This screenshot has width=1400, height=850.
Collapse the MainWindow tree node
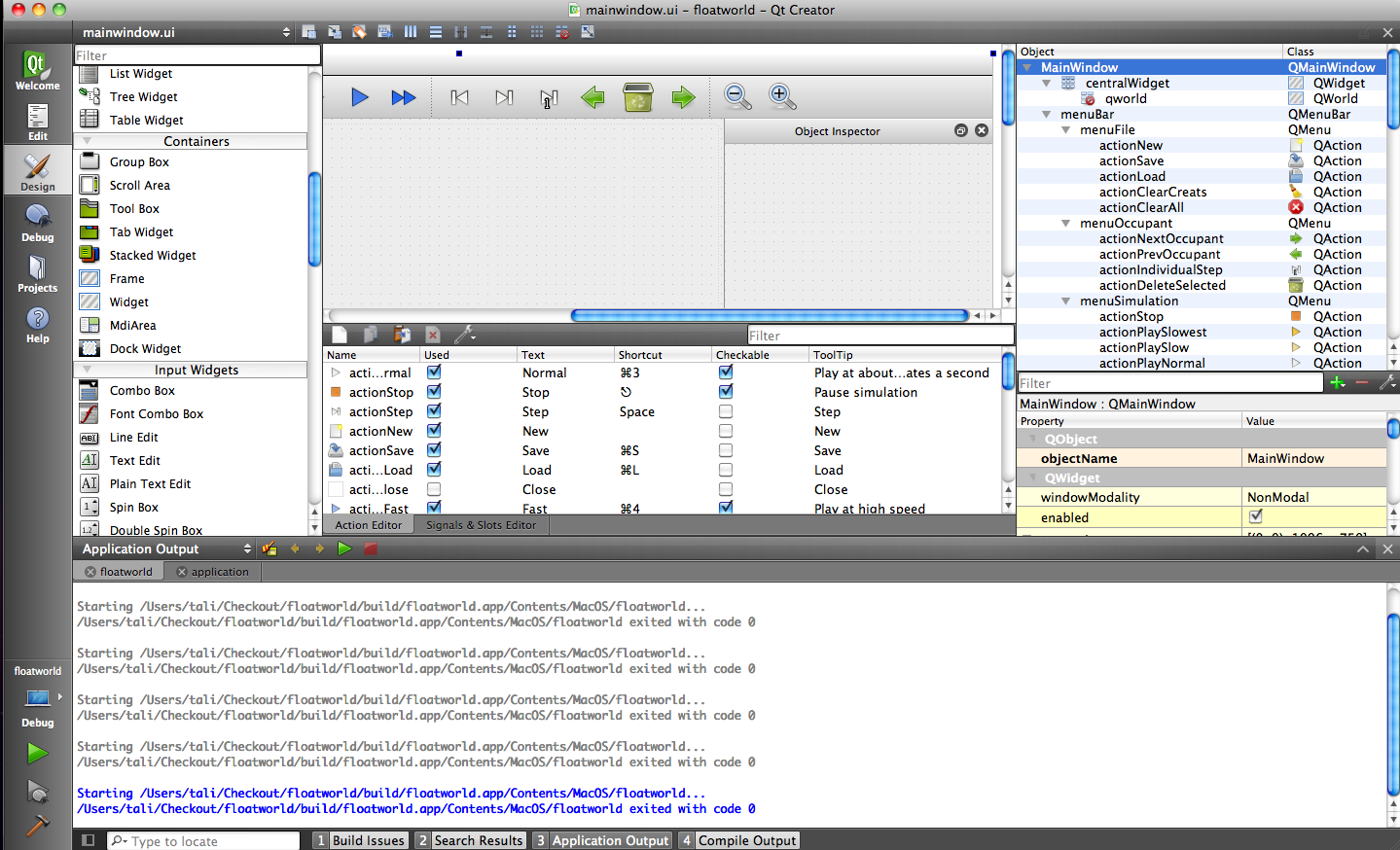point(1026,67)
